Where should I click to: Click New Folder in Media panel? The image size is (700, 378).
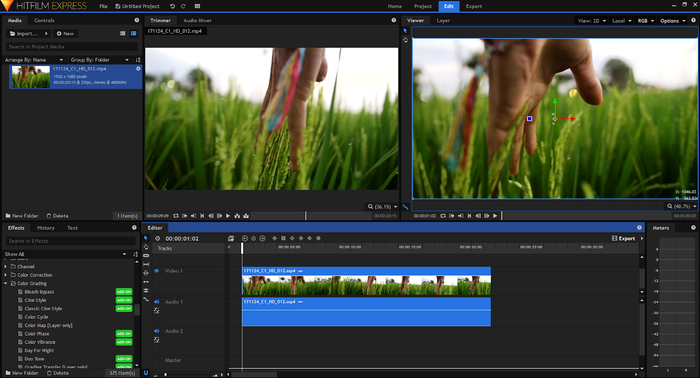click(x=22, y=216)
